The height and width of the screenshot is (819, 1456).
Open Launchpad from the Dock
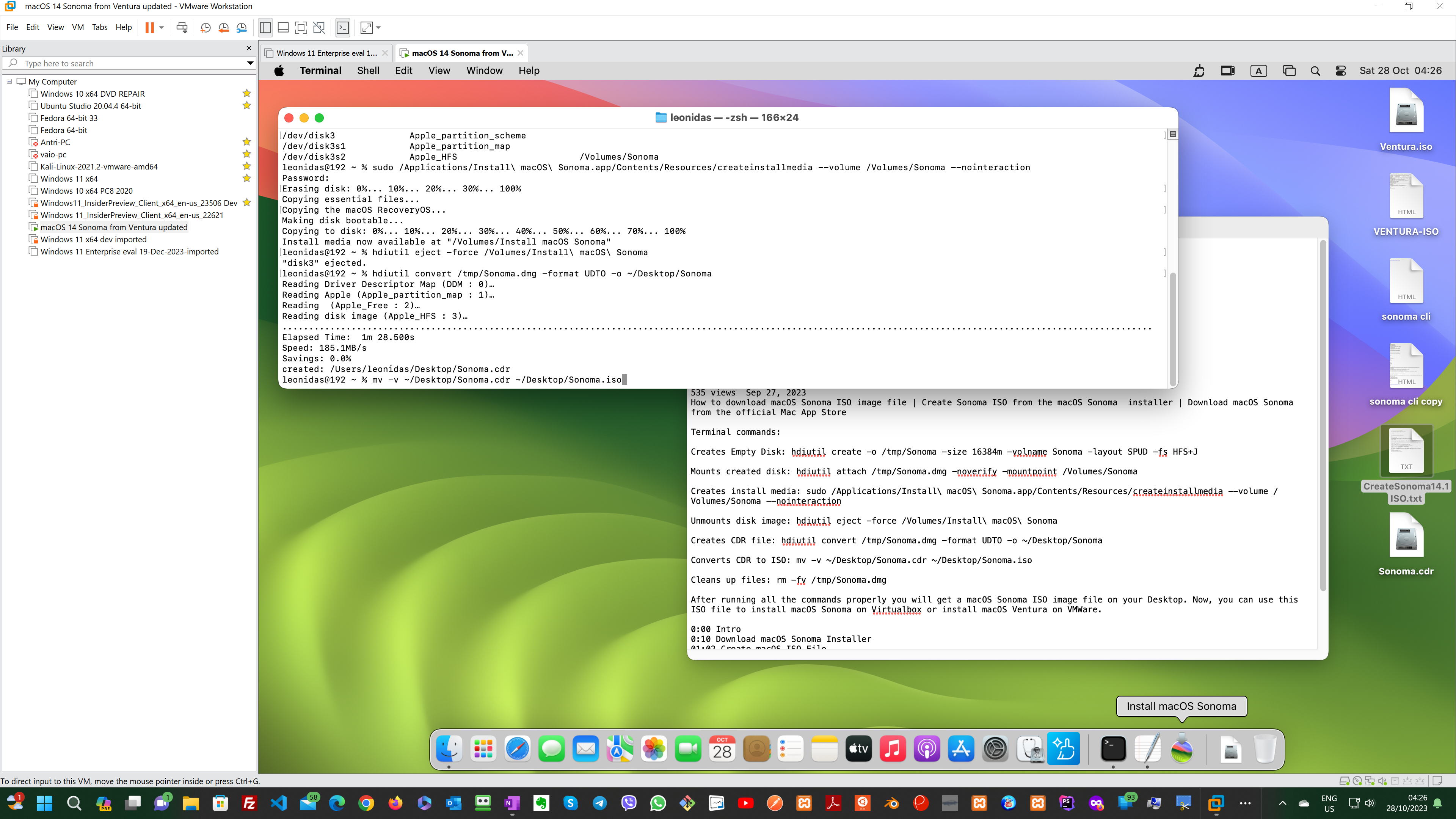pos(483,749)
